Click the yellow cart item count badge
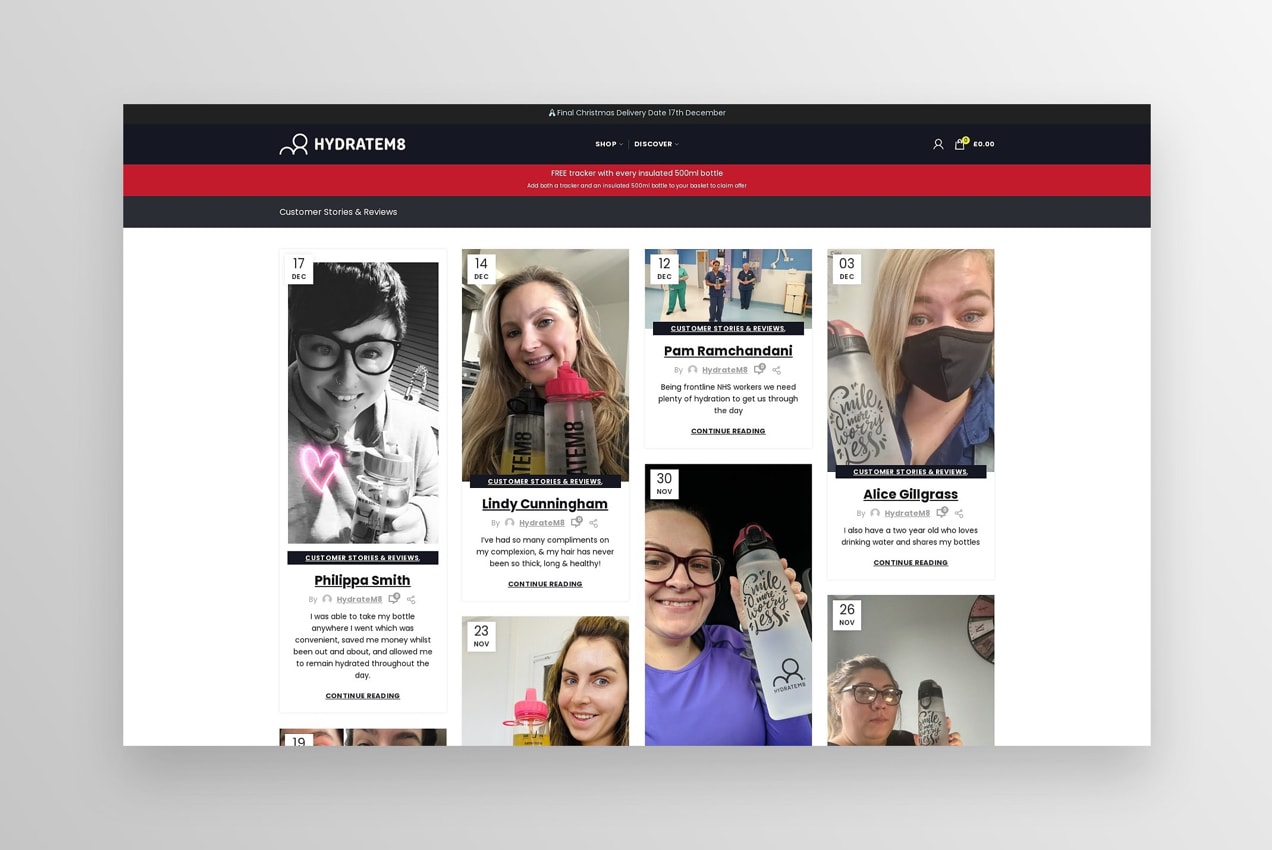1272x850 pixels. (x=964, y=138)
